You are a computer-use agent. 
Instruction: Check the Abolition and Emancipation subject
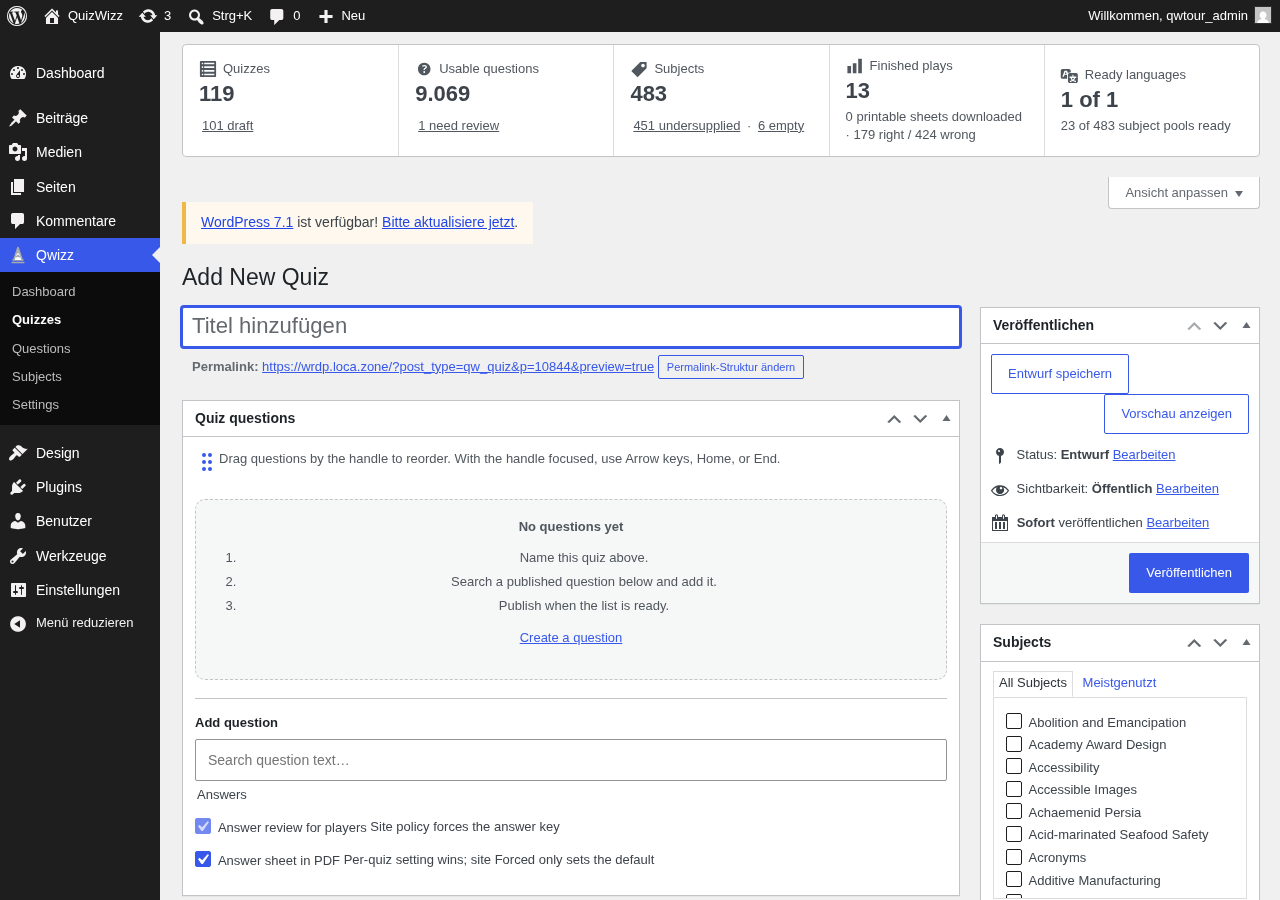click(x=1014, y=721)
